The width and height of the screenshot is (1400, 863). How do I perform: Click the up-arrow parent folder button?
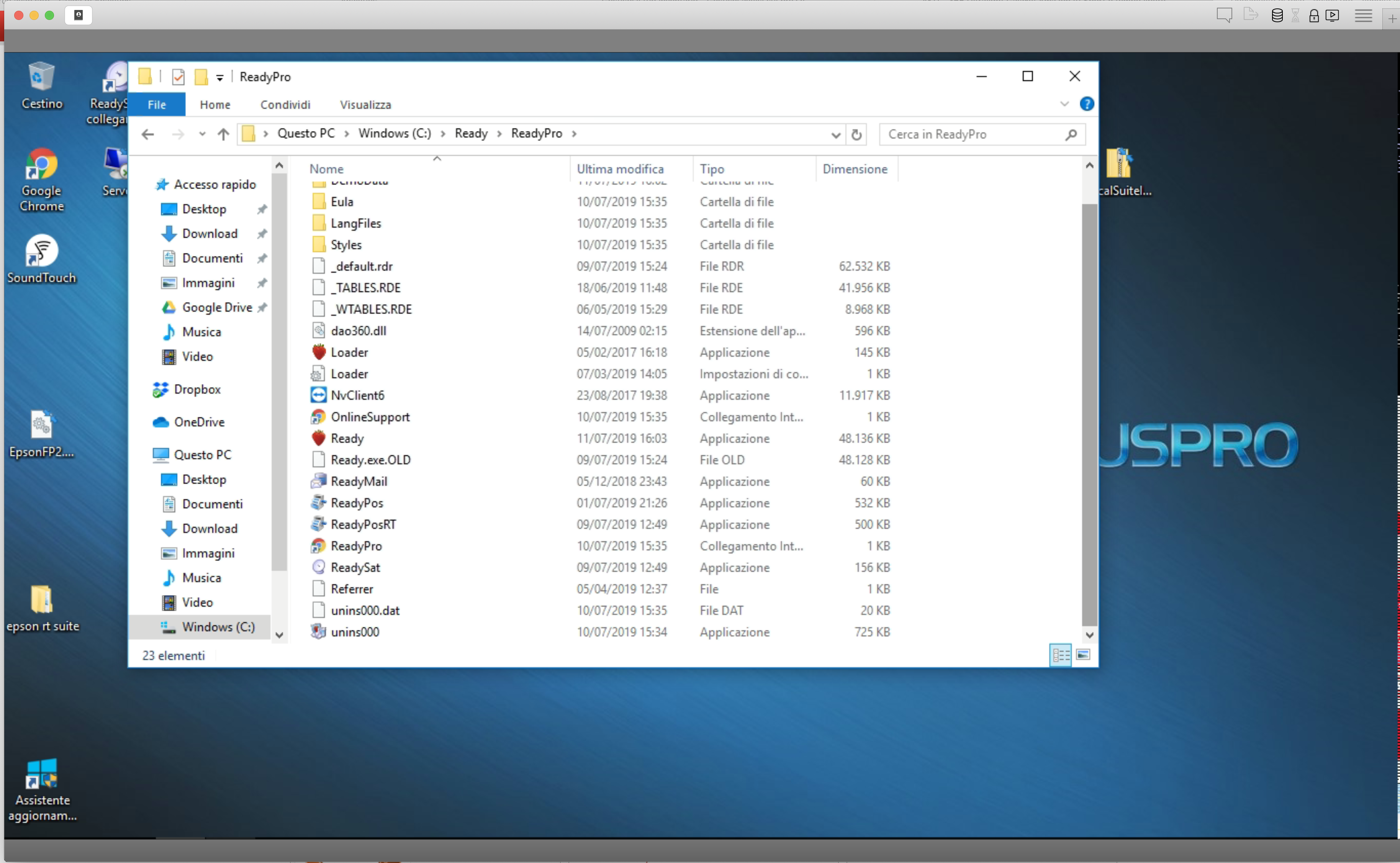223,134
